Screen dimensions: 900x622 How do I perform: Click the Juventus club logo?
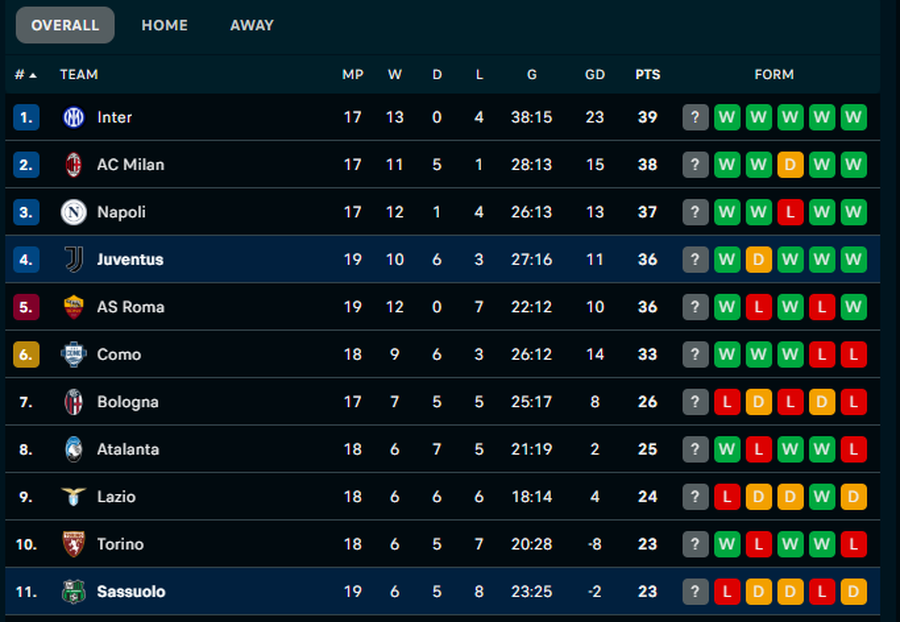click(x=73, y=259)
